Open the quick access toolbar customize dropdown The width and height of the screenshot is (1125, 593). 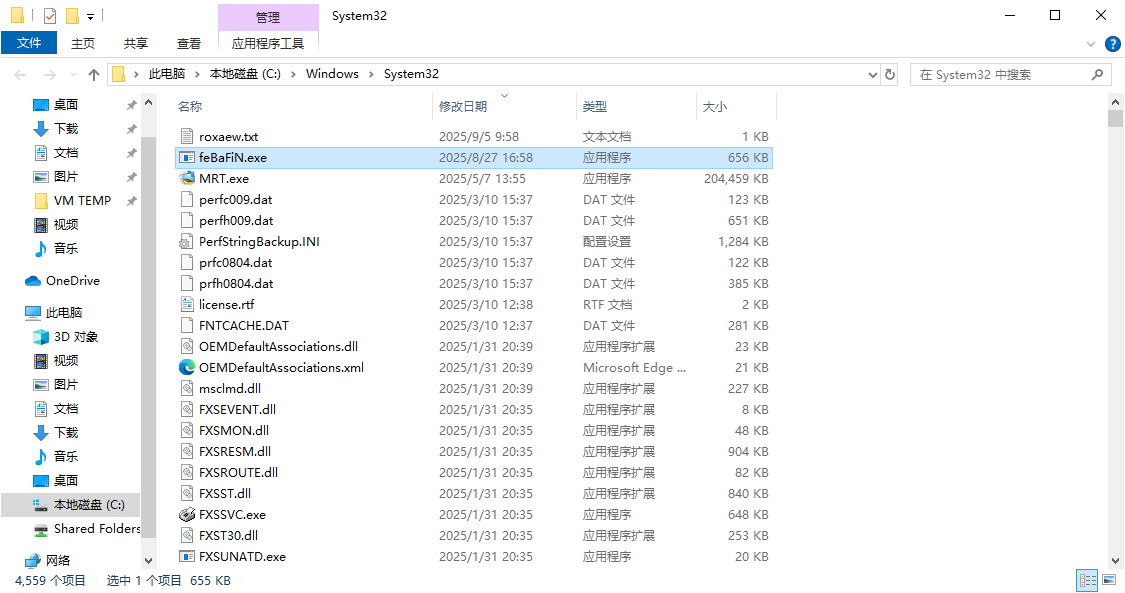tap(91, 16)
